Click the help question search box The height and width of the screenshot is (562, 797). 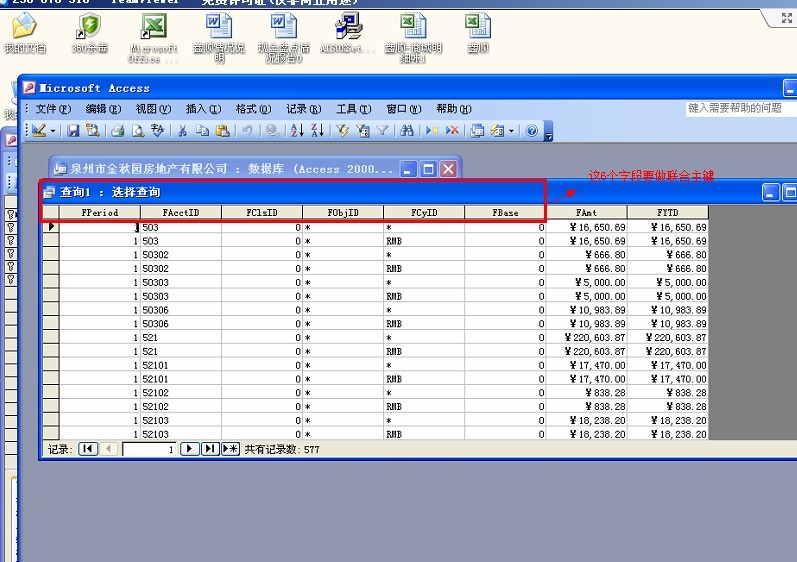click(741, 108)
